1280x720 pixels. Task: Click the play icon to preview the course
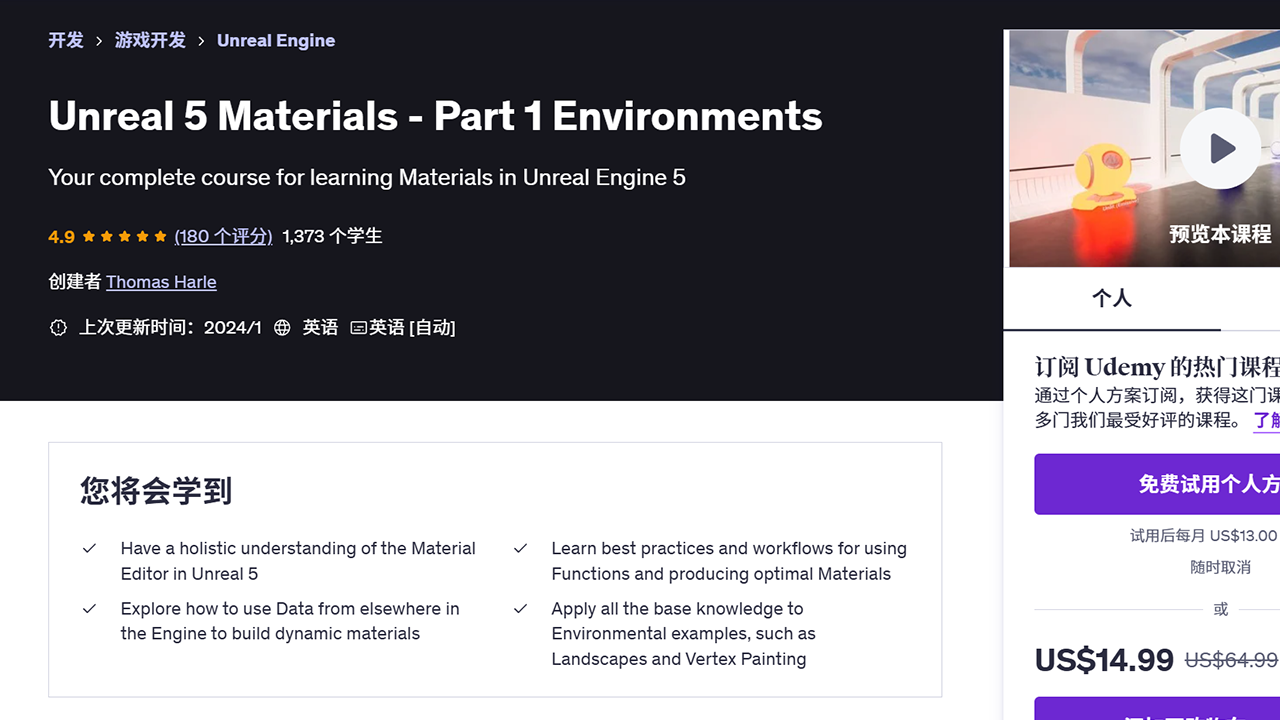tap(1220, 148)
